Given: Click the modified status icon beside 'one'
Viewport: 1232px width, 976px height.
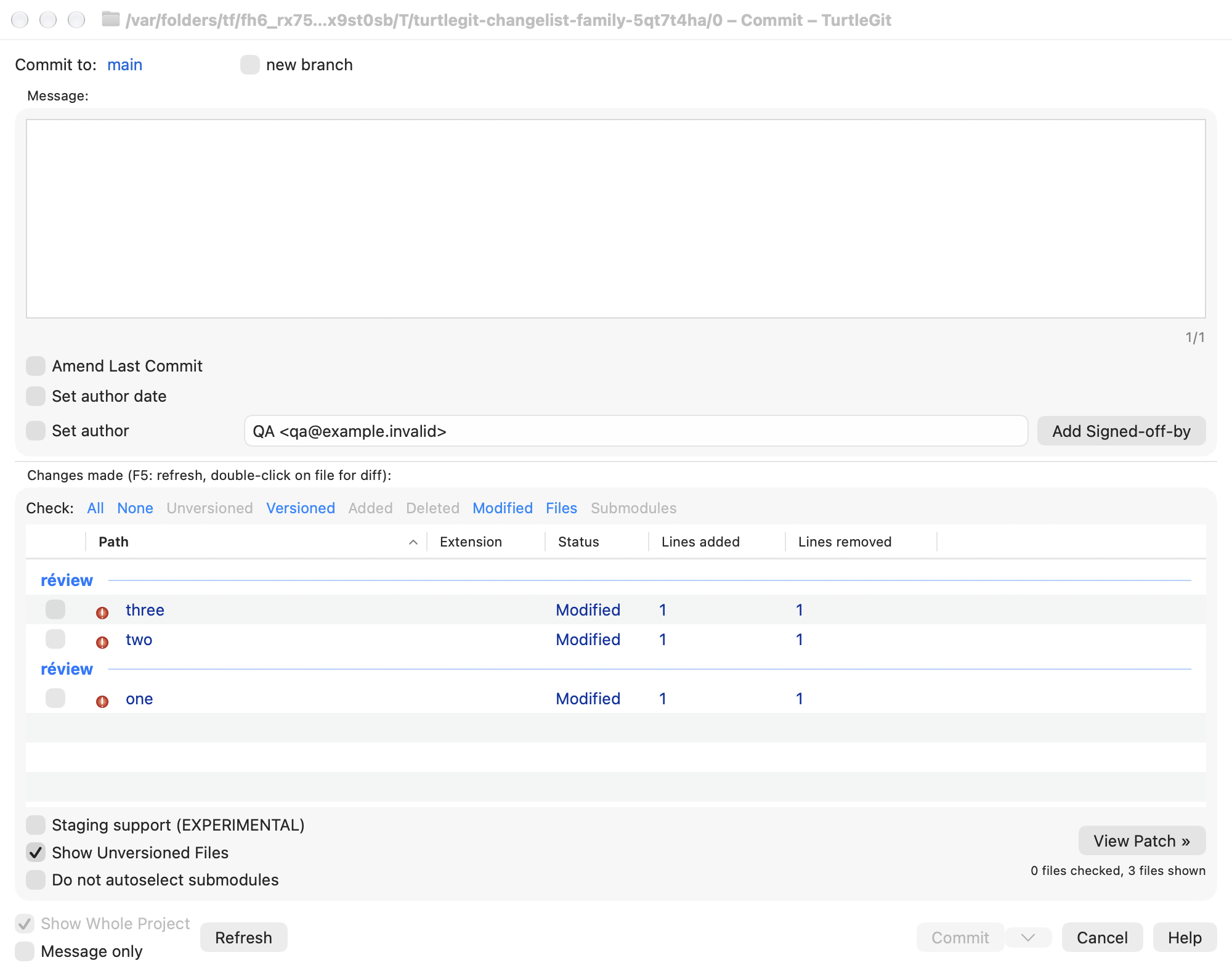Looking at the screenshot, I should point(102,701).
